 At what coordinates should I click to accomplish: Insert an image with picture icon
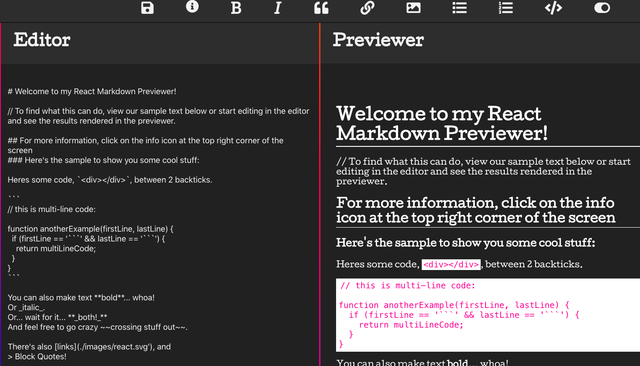pyautogui.click(x=413, y=8)
